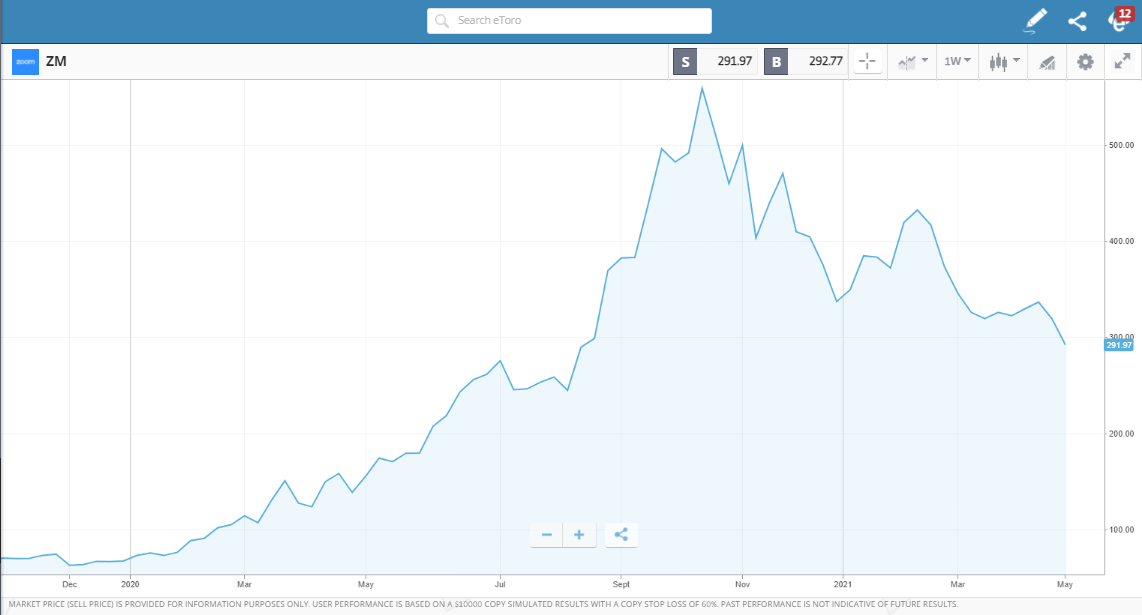
Task: Expand the chart type dropdown arrow
Action: (922, 61)
